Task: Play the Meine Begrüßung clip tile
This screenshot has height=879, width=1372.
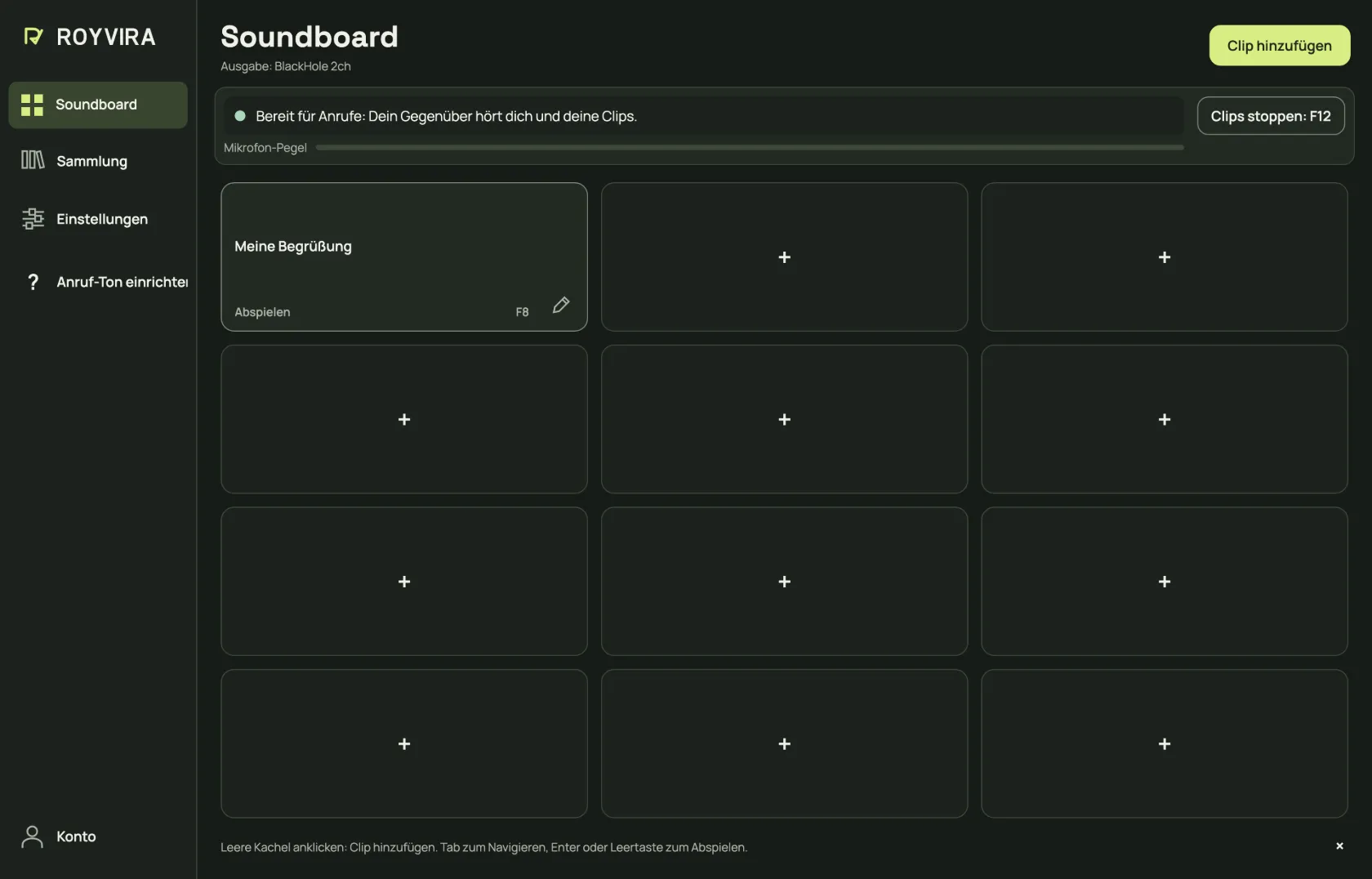Action: coord(404,257)
